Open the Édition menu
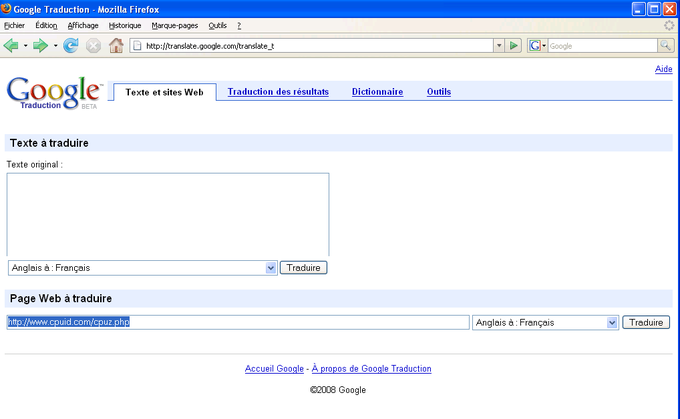The height and width of the screenshot is (419, 680). [46, 26]
